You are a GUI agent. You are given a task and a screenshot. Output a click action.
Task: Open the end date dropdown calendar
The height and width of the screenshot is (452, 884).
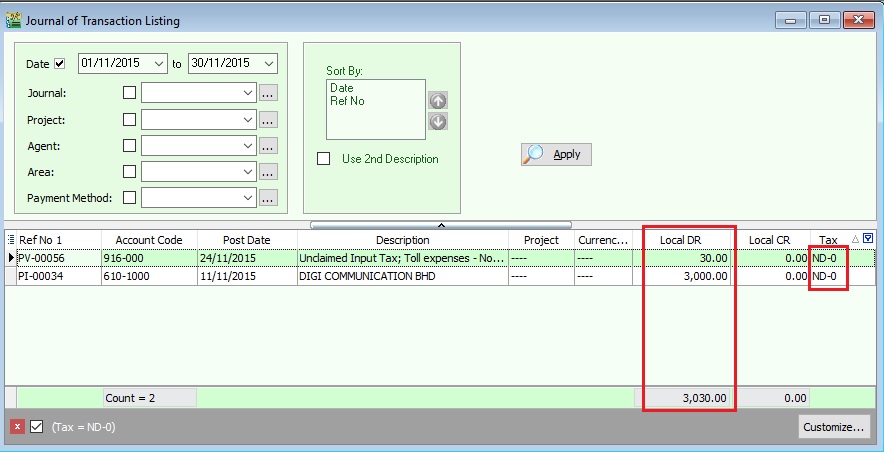[268, 63]
